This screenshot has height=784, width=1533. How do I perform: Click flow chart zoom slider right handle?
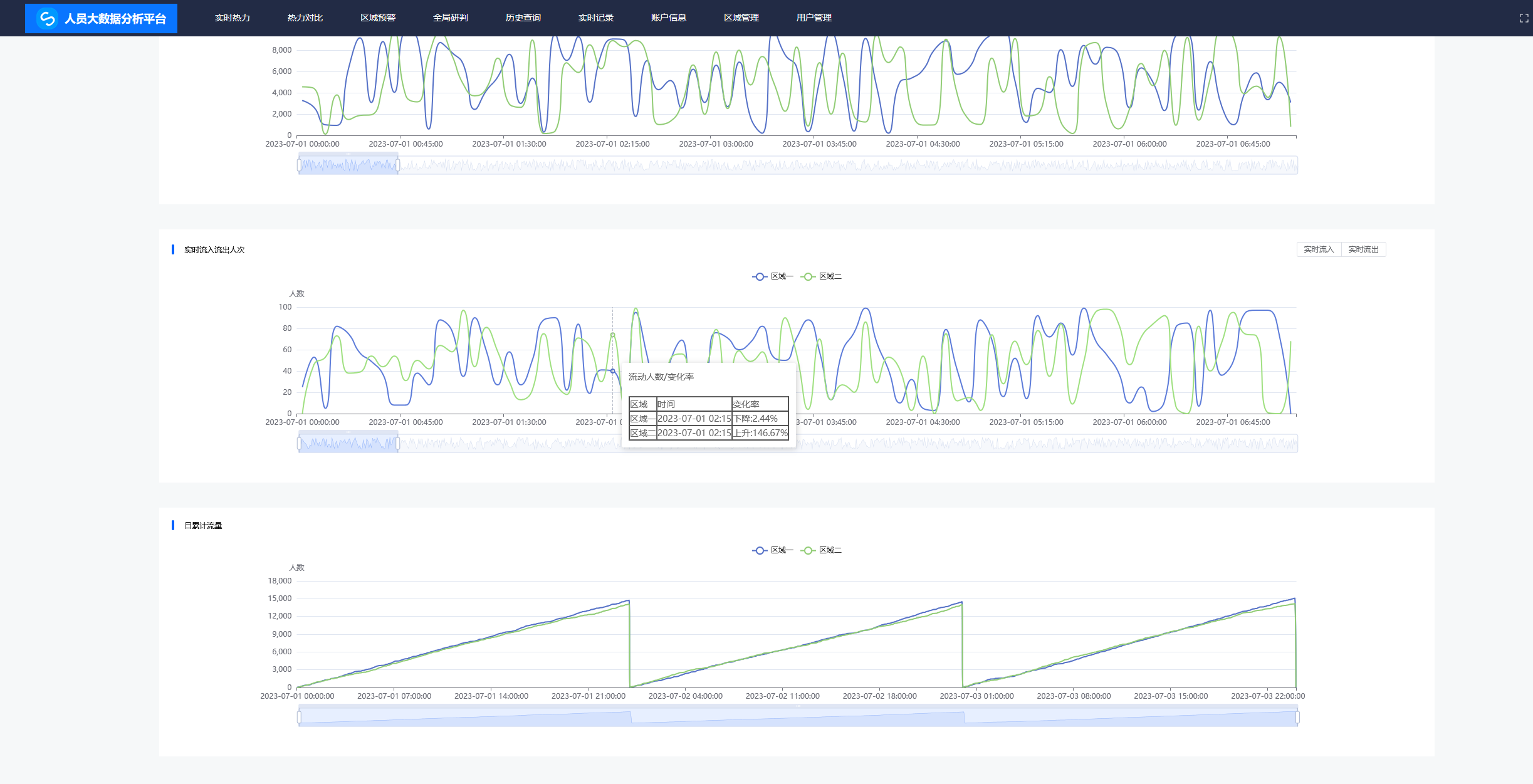(398, 444)
